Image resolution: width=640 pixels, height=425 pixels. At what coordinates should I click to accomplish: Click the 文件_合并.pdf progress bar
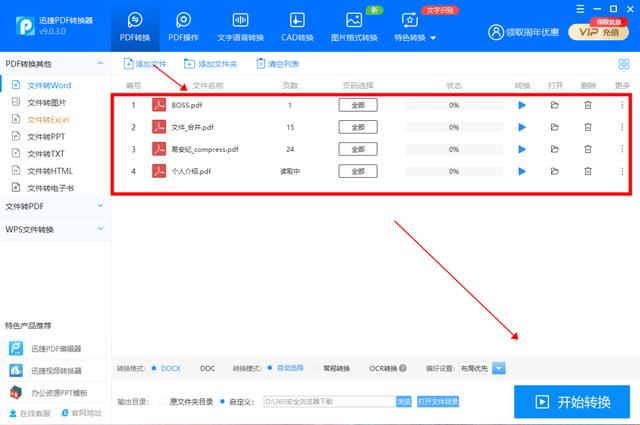tap(454, 127)
